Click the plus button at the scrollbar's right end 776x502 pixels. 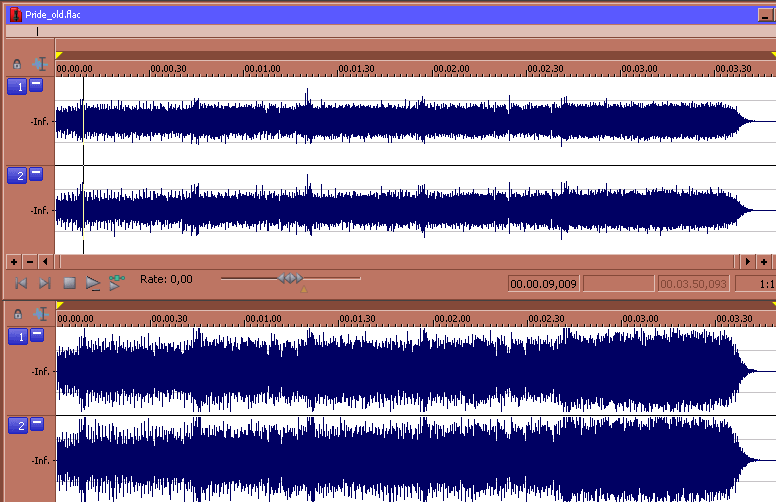pos(764,261)
